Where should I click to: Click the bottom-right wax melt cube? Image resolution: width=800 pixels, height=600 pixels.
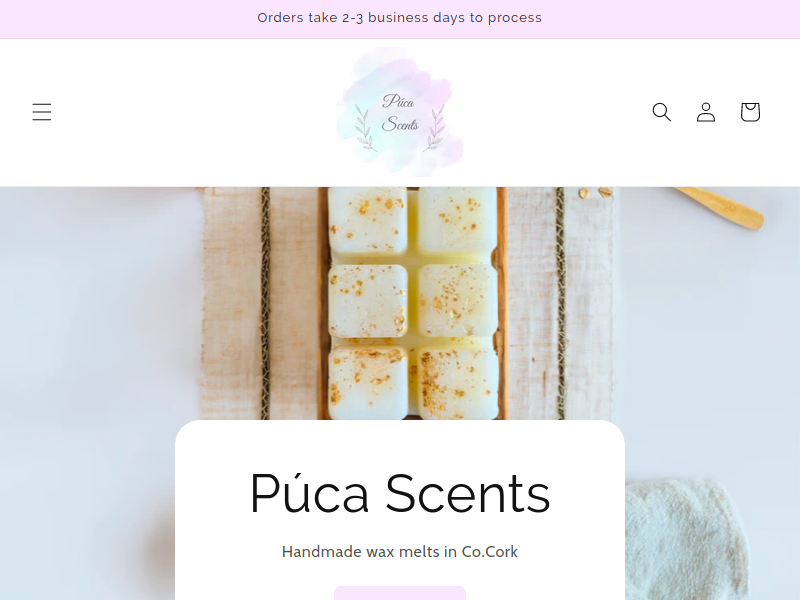[457, 383]
